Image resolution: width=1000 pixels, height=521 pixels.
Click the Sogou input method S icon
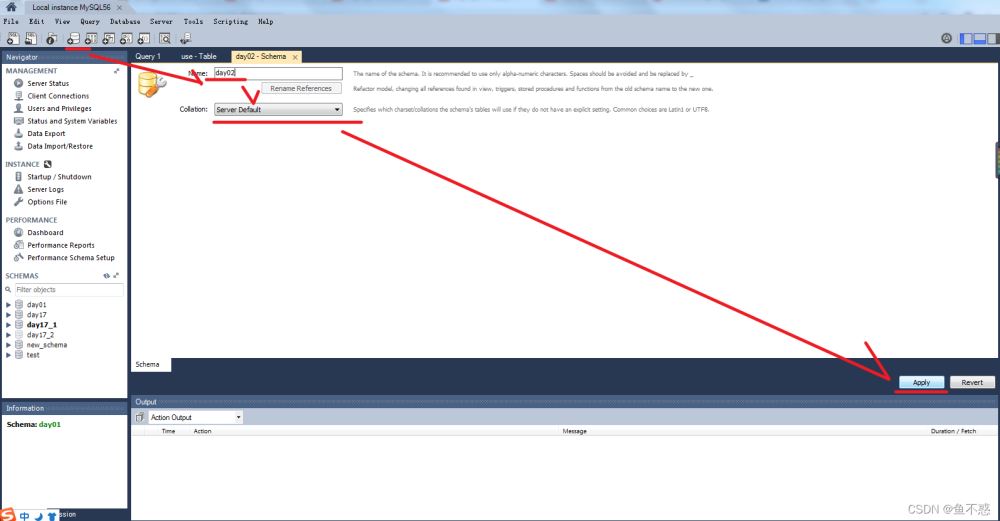pos(7,515)
